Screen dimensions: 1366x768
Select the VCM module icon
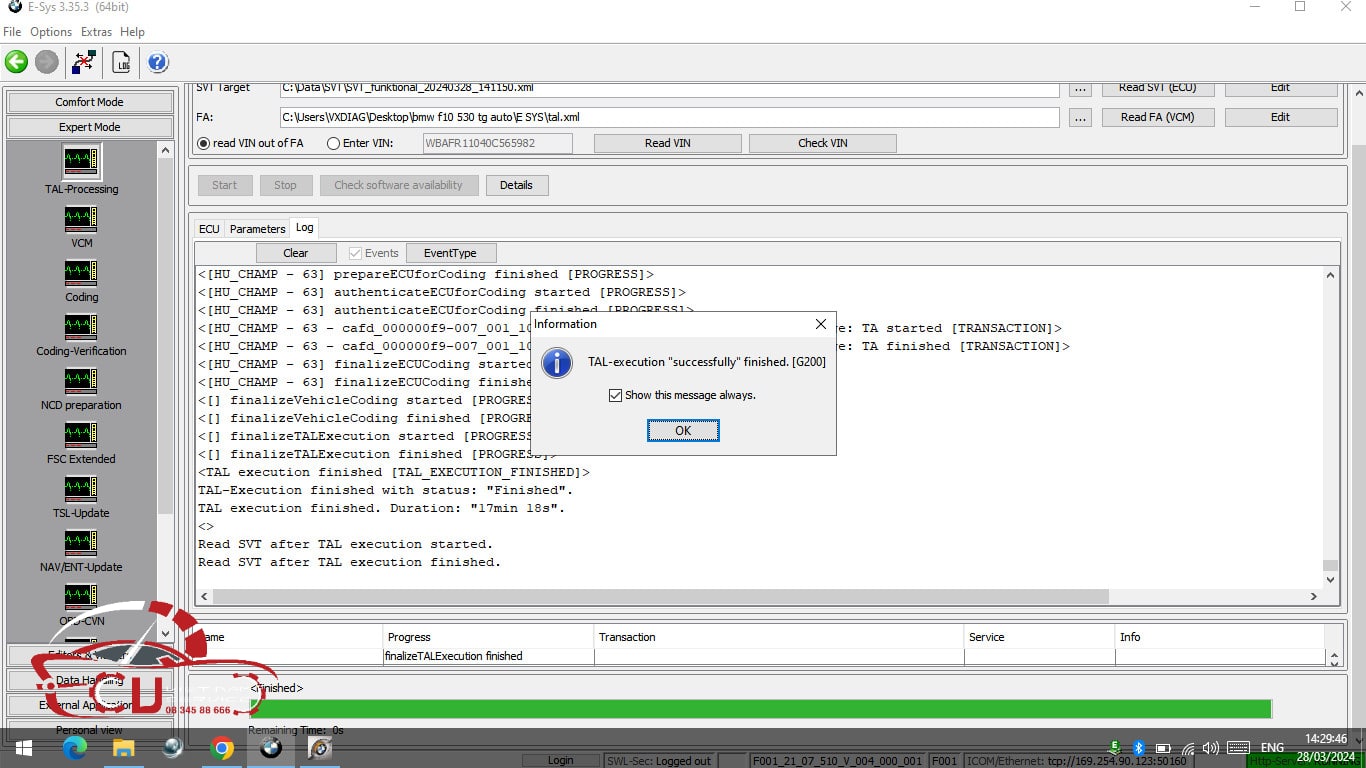click(x=81, y=217)
